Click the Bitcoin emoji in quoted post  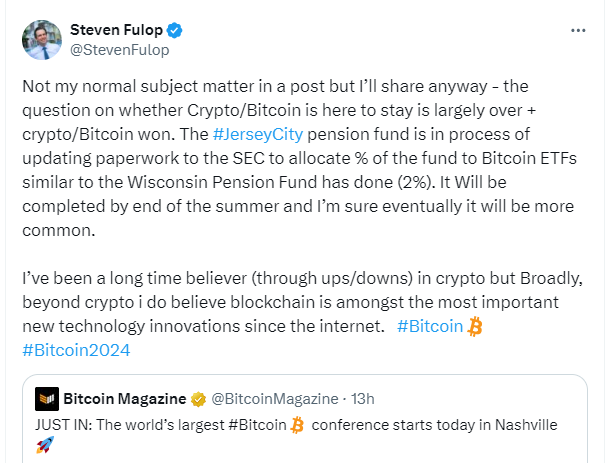(x=297, y=424)
